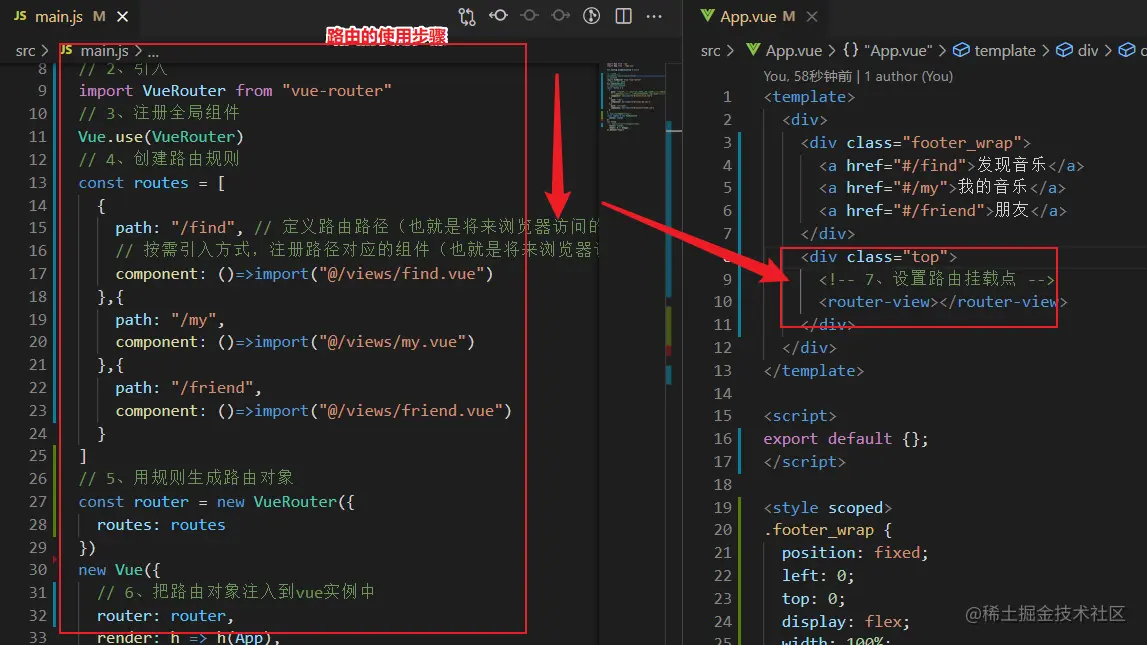Screen dimensions: 1147x645
Task: Open the template breadcrumb symbol picker
Action: coord(995,50)
